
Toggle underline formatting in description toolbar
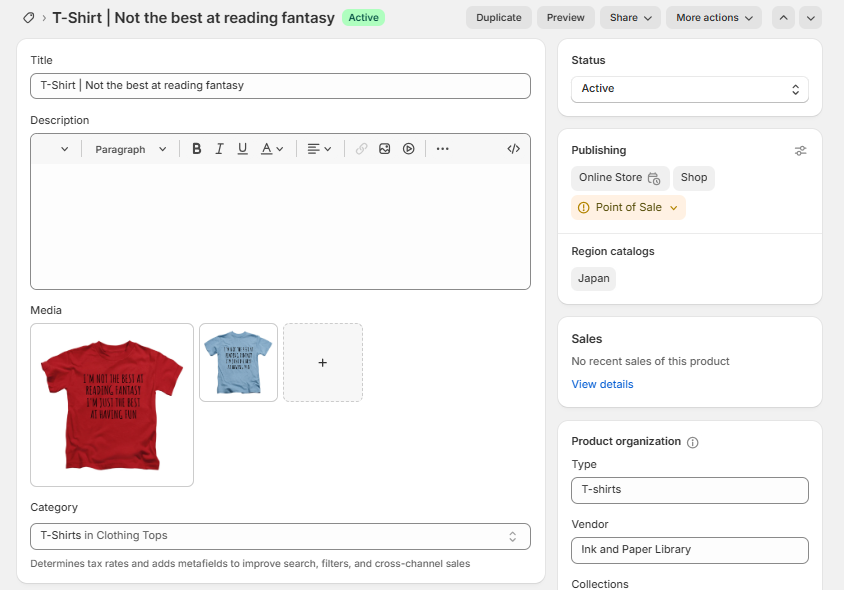tap(243, 149)
